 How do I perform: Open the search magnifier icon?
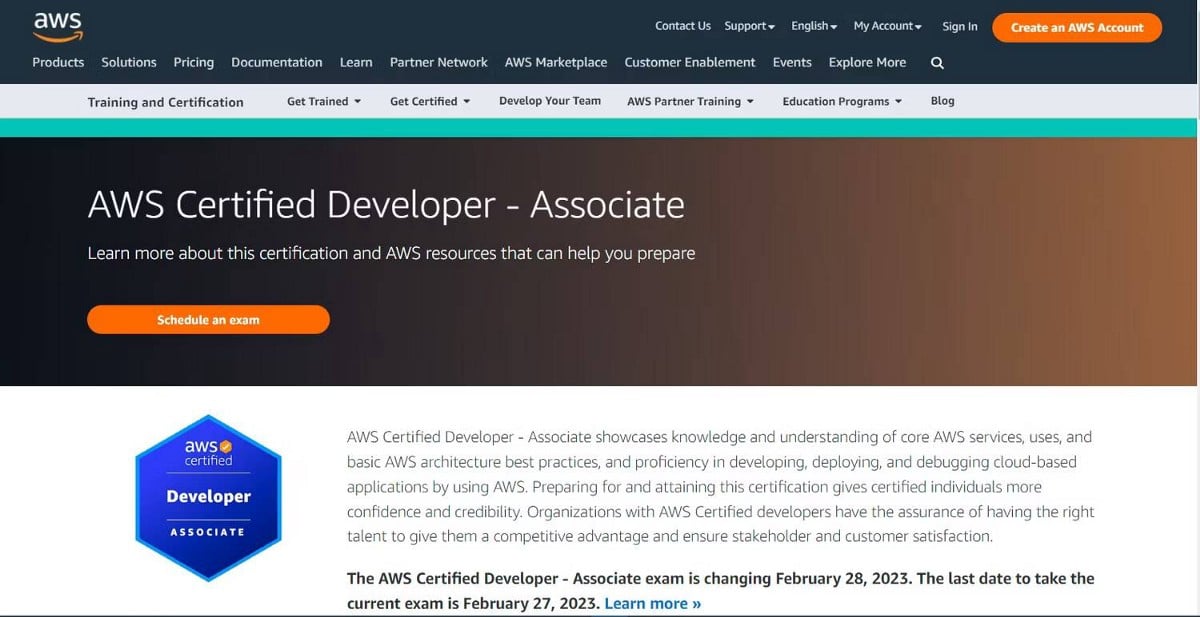tap(937, 62)
